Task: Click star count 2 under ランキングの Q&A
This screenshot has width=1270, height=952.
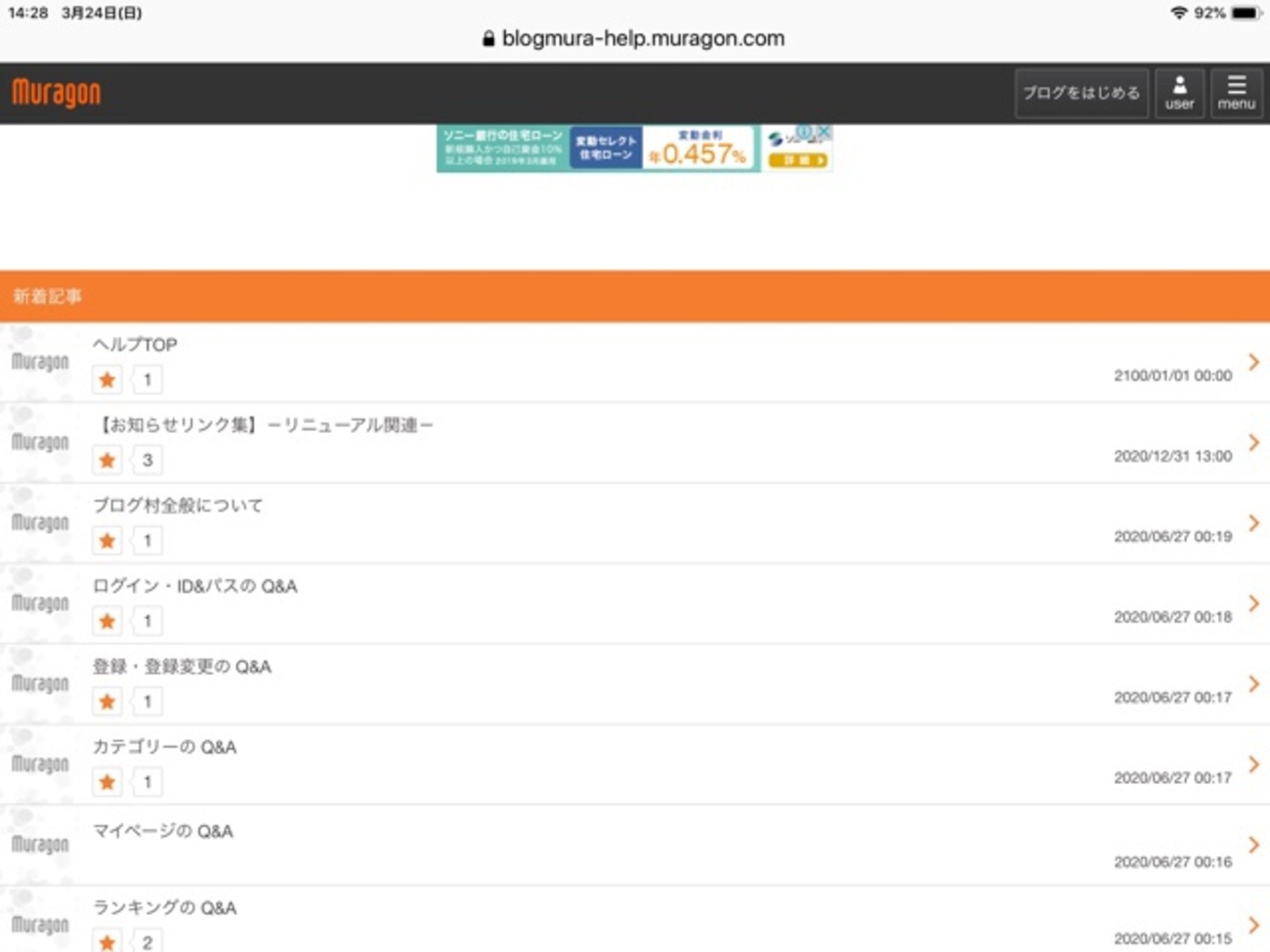Action: tap(148, 942)
